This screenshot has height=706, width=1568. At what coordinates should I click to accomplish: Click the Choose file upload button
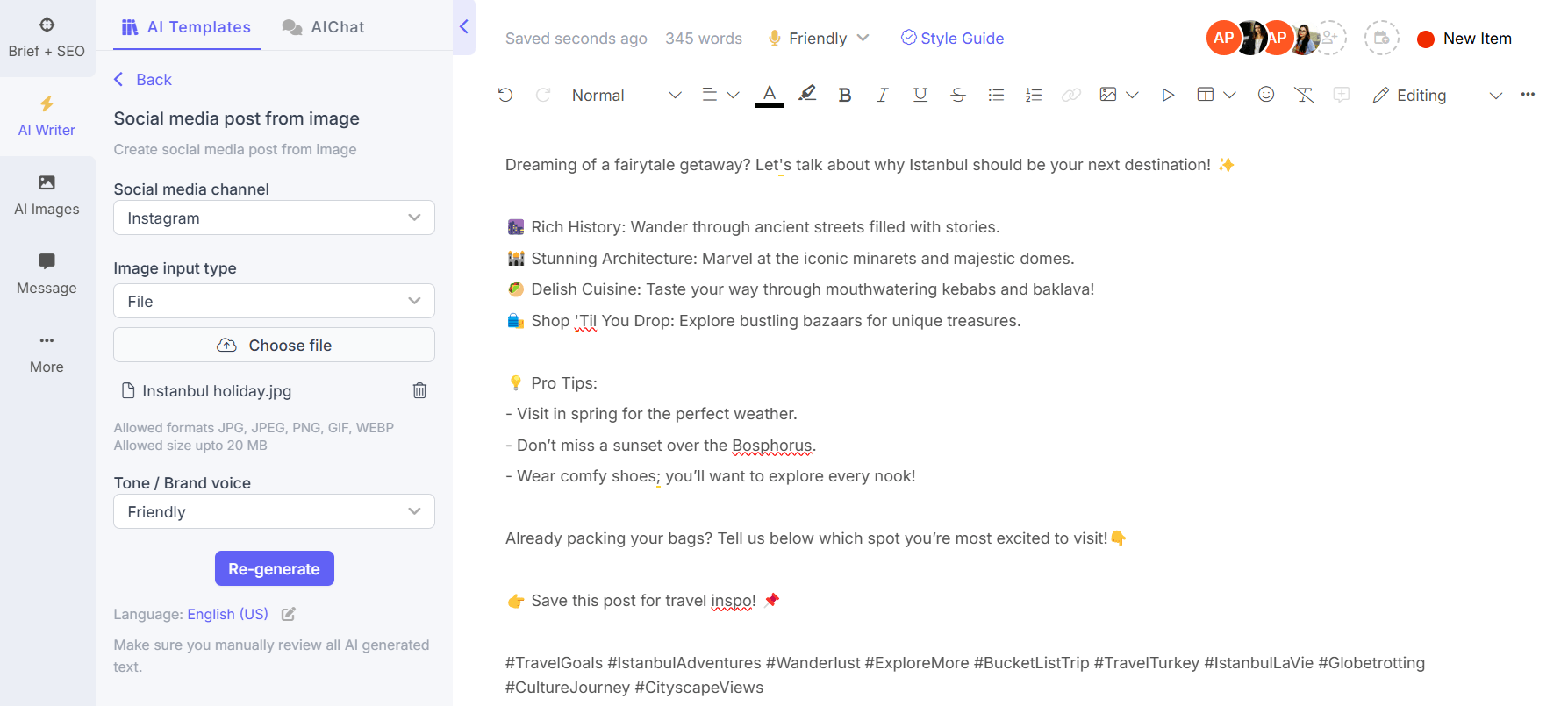(274, 345)
